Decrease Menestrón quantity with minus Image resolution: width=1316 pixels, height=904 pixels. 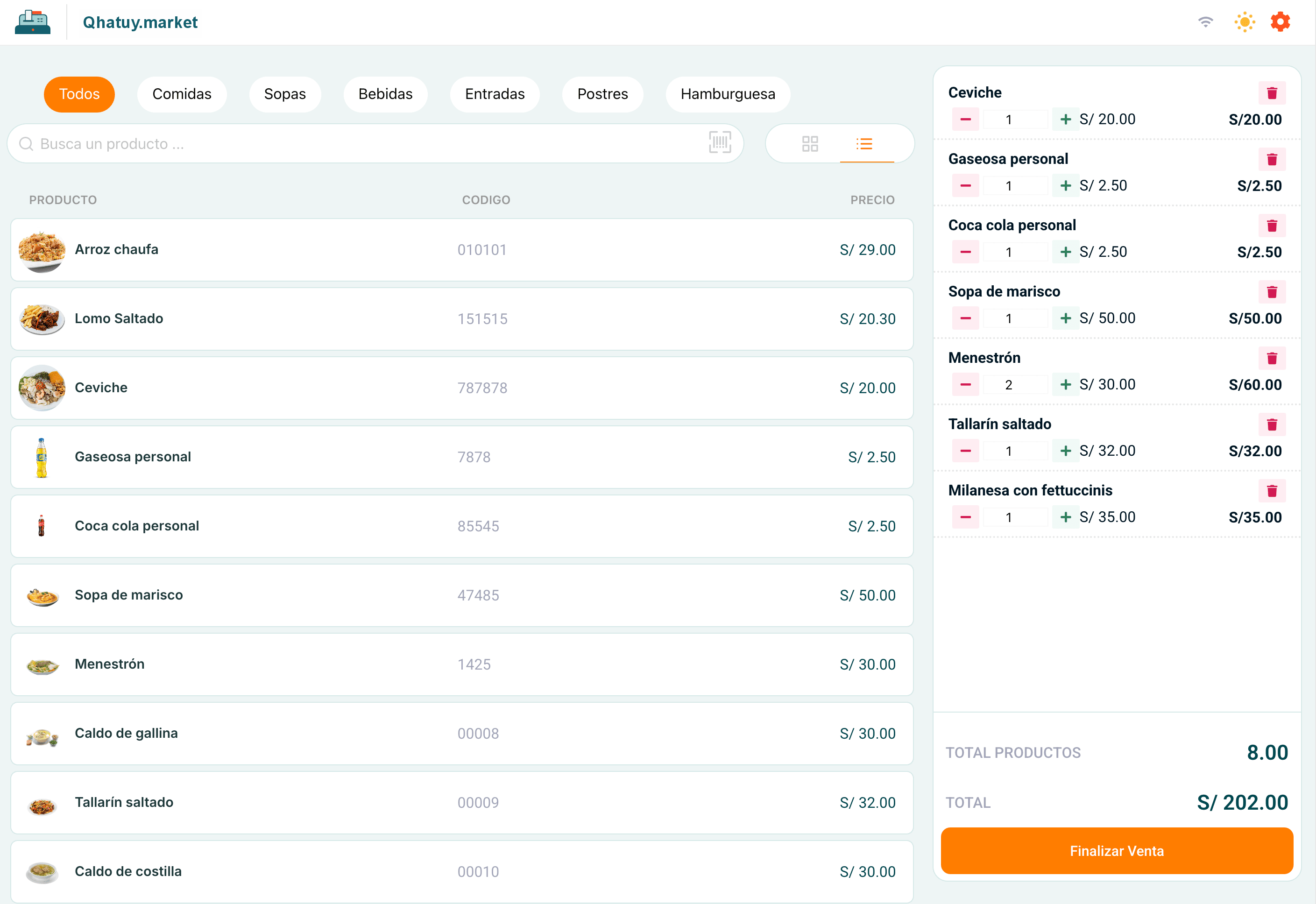tap(965, 384)
